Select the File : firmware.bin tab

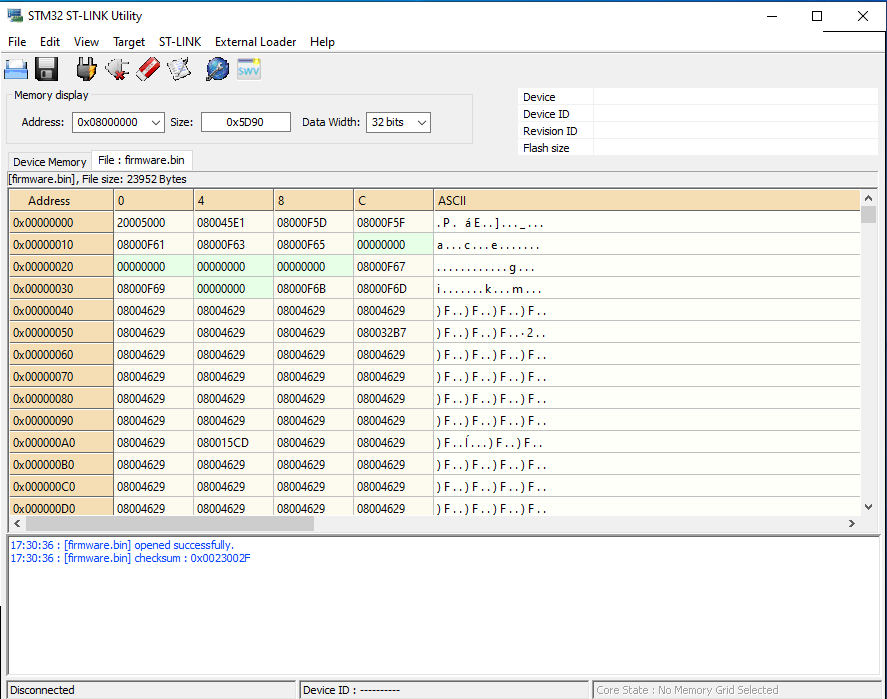click(141, 160)
